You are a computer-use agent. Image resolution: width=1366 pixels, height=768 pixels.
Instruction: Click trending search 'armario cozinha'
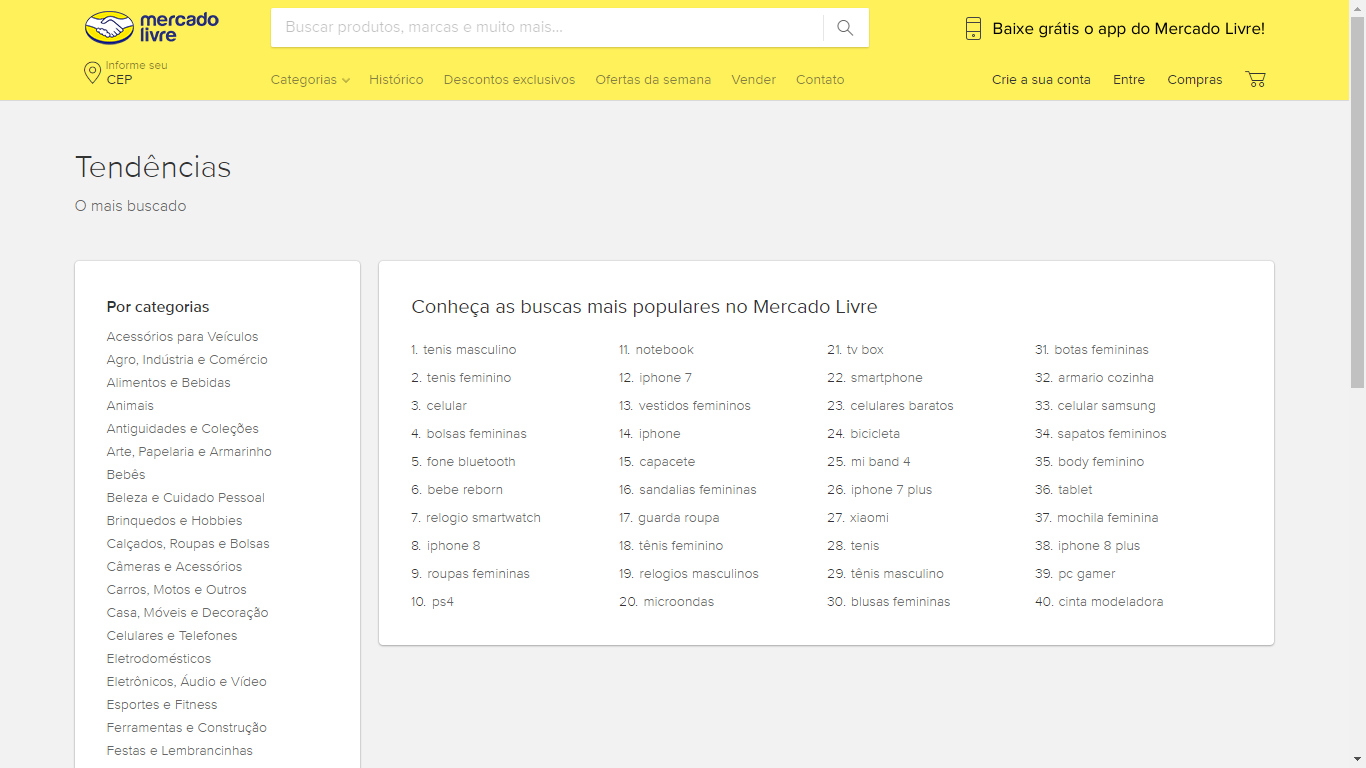tap(1106, 378)
